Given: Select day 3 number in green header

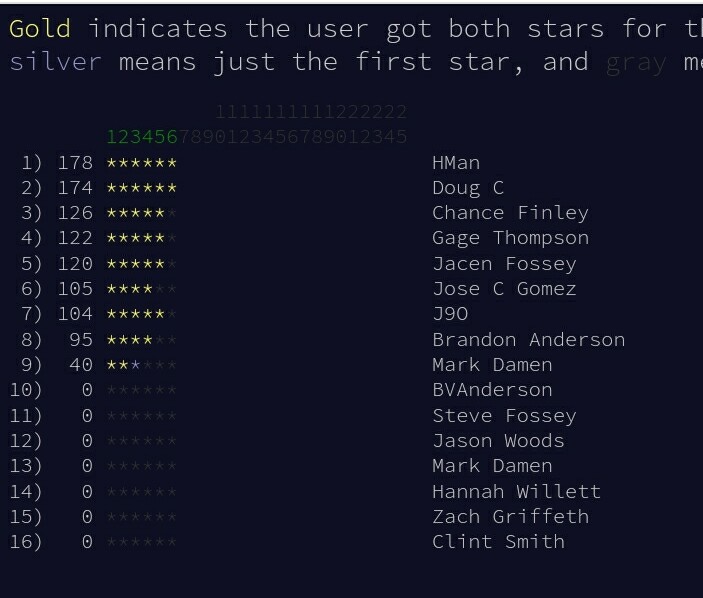Looking at the screenshot, I should (x=136, y=137).
